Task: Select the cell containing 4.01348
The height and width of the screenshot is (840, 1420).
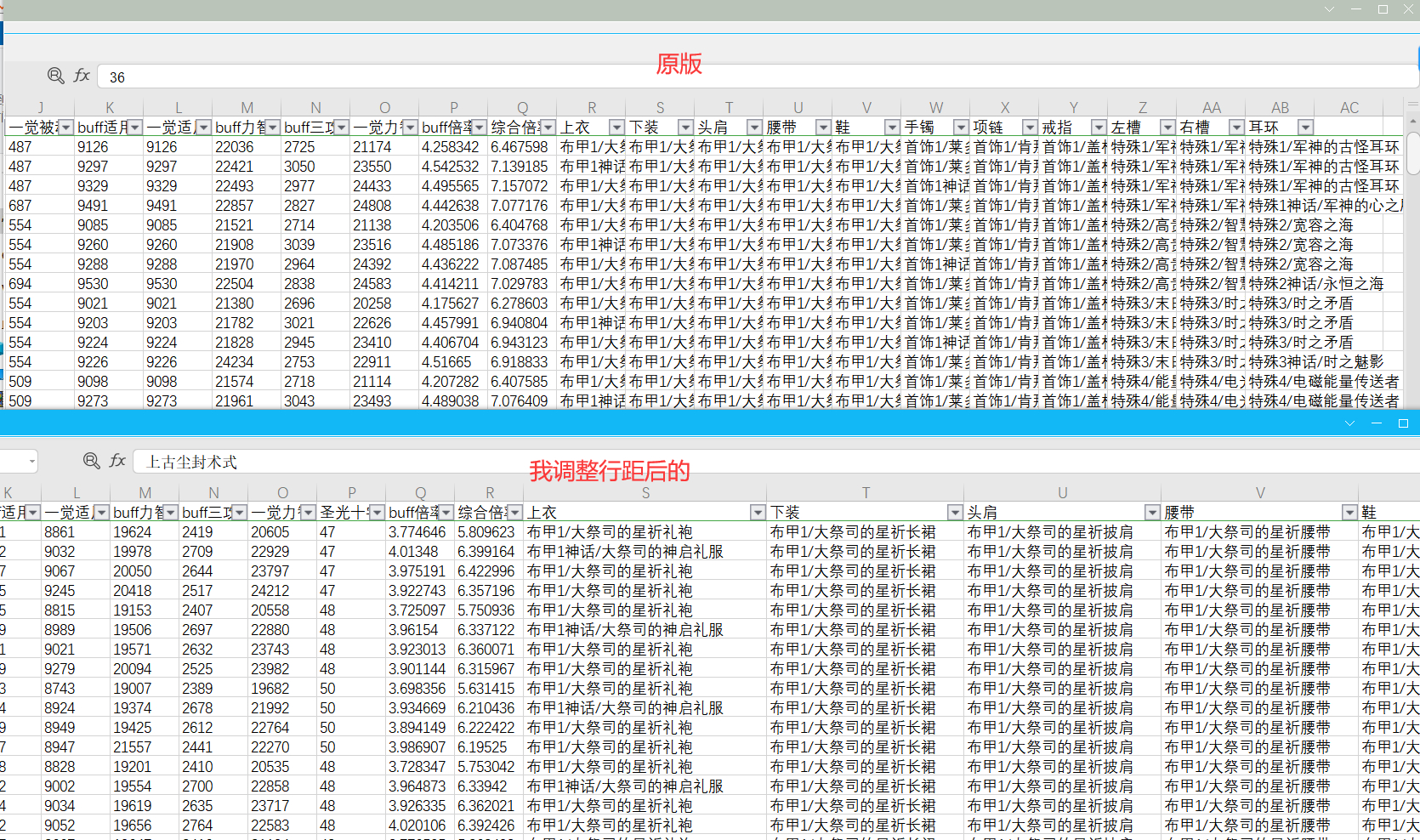Action: 420,552
